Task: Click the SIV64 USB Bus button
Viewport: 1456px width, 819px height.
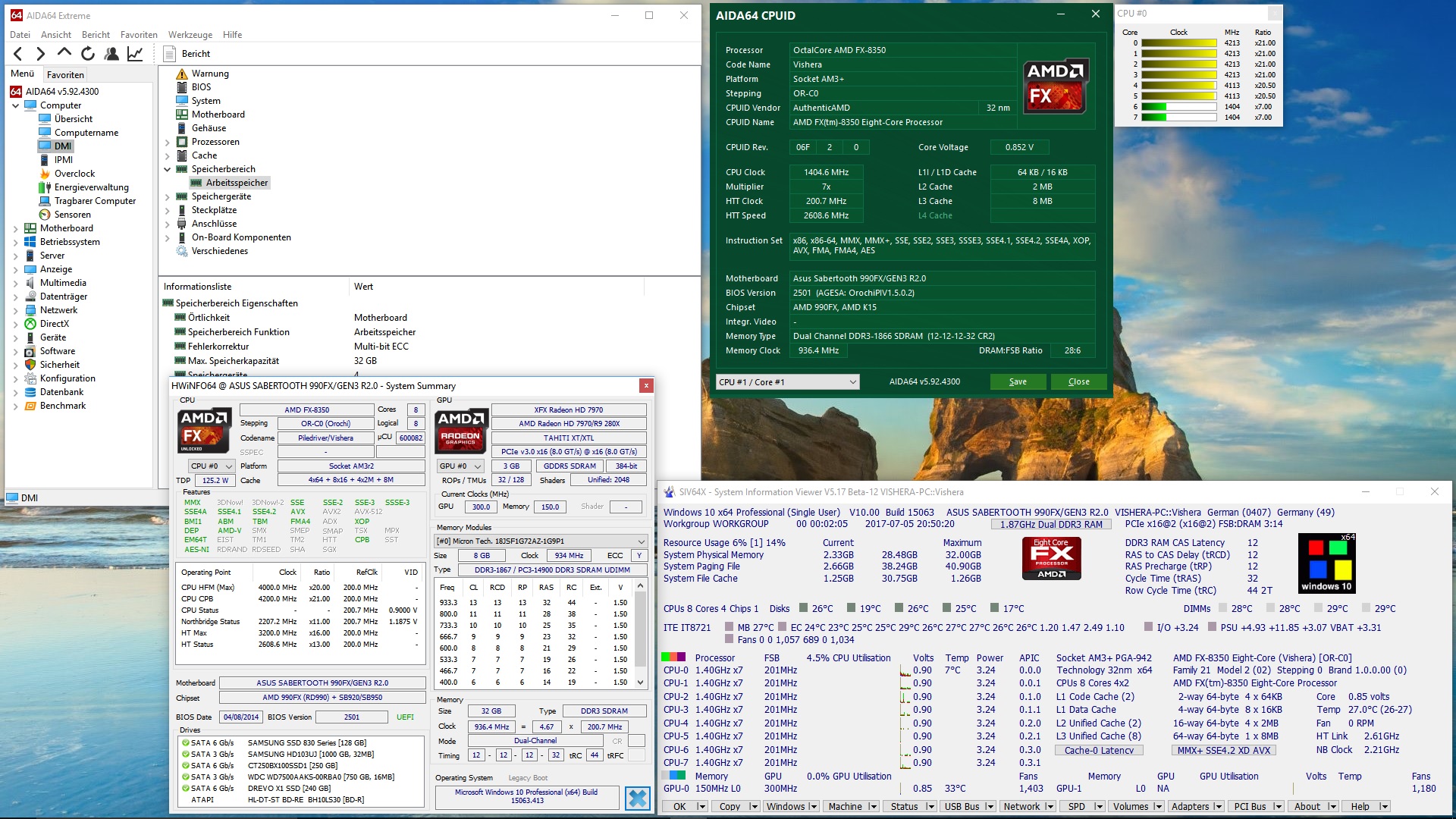Action: (x=962, y=807)
